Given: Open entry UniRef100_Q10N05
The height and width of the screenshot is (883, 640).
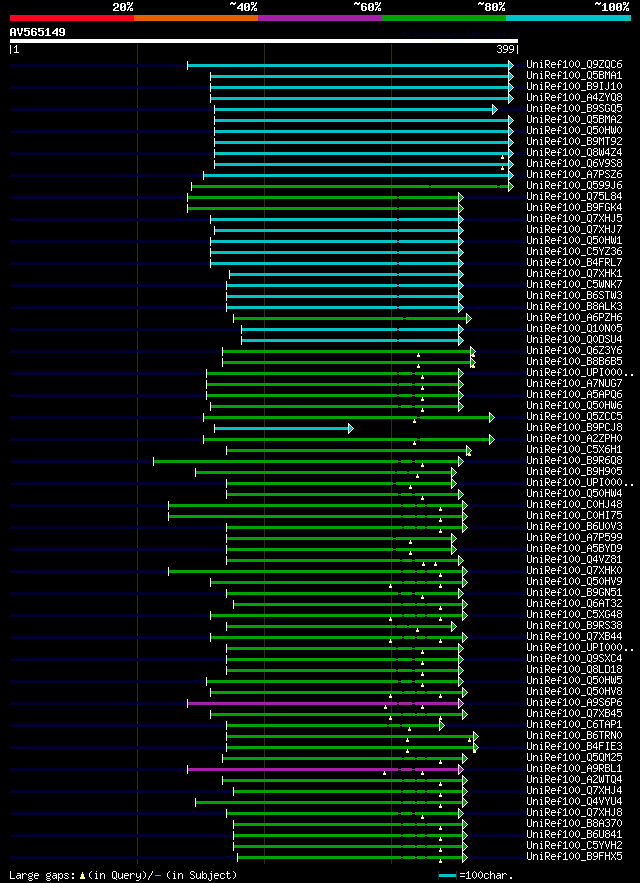Looking at the screenshot, I should point(575,329).
